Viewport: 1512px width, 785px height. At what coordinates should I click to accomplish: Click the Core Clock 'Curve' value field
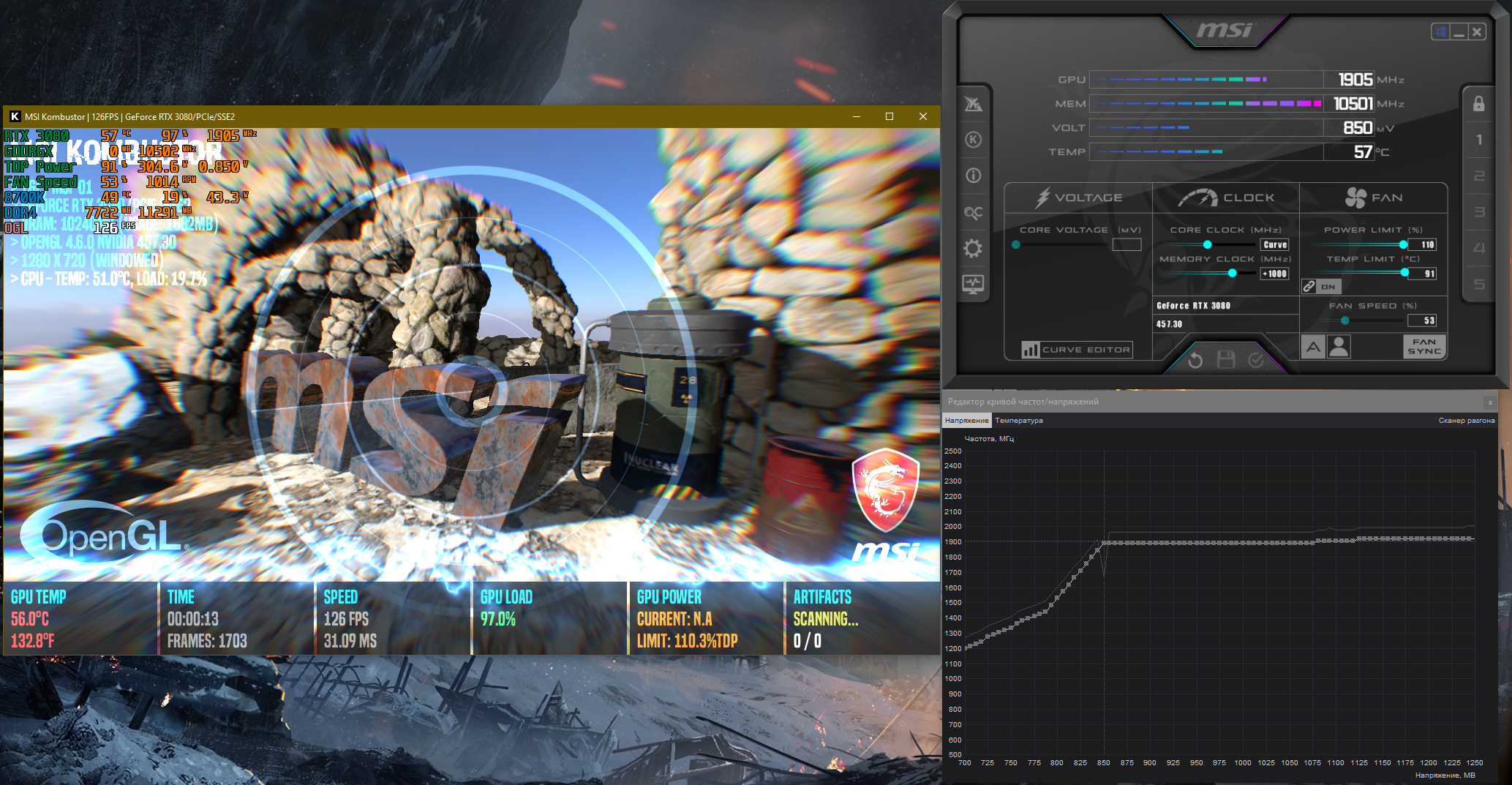click(1275, 244)
